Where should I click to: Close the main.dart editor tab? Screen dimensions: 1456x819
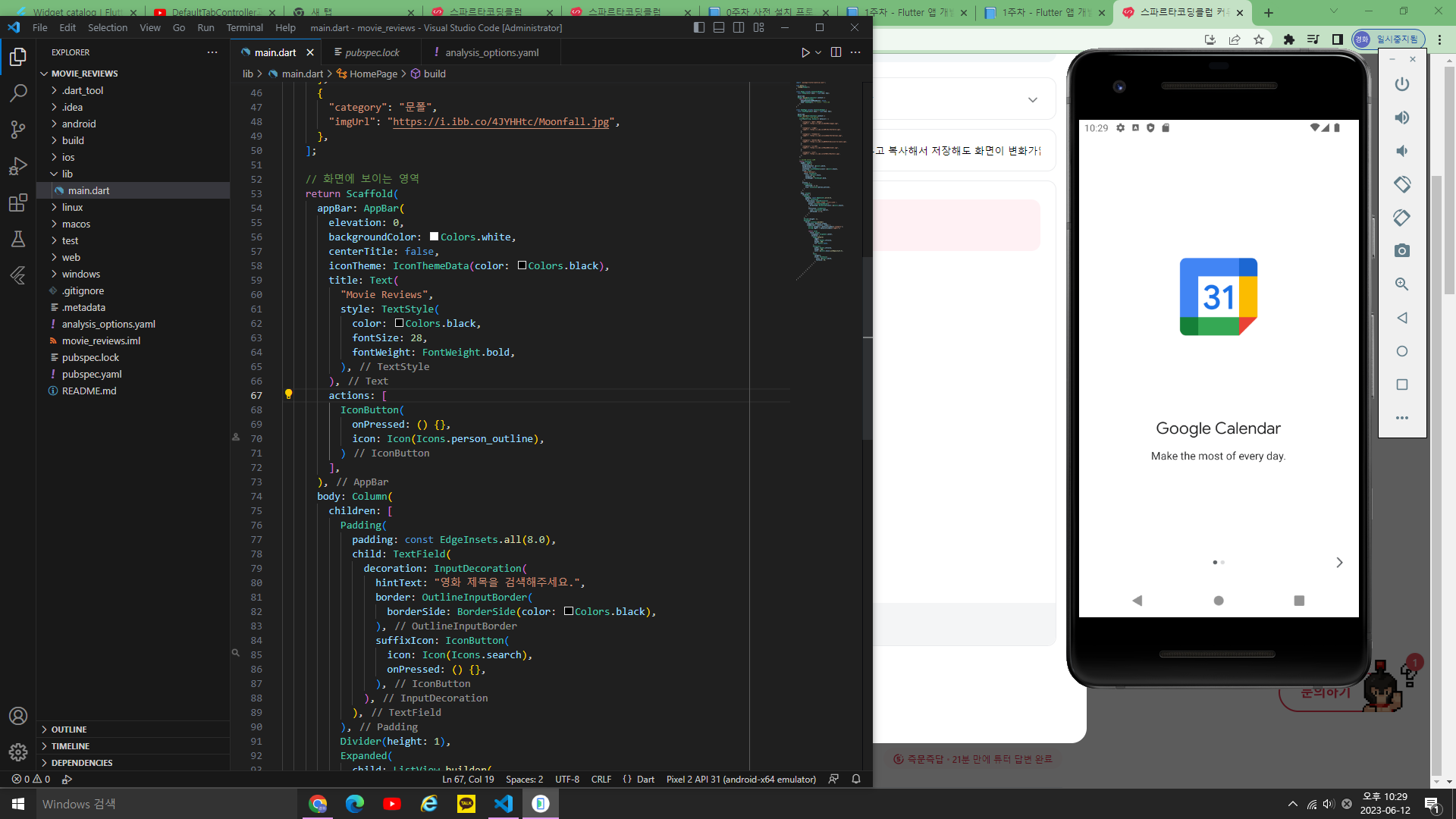click(x=310, y=52)
